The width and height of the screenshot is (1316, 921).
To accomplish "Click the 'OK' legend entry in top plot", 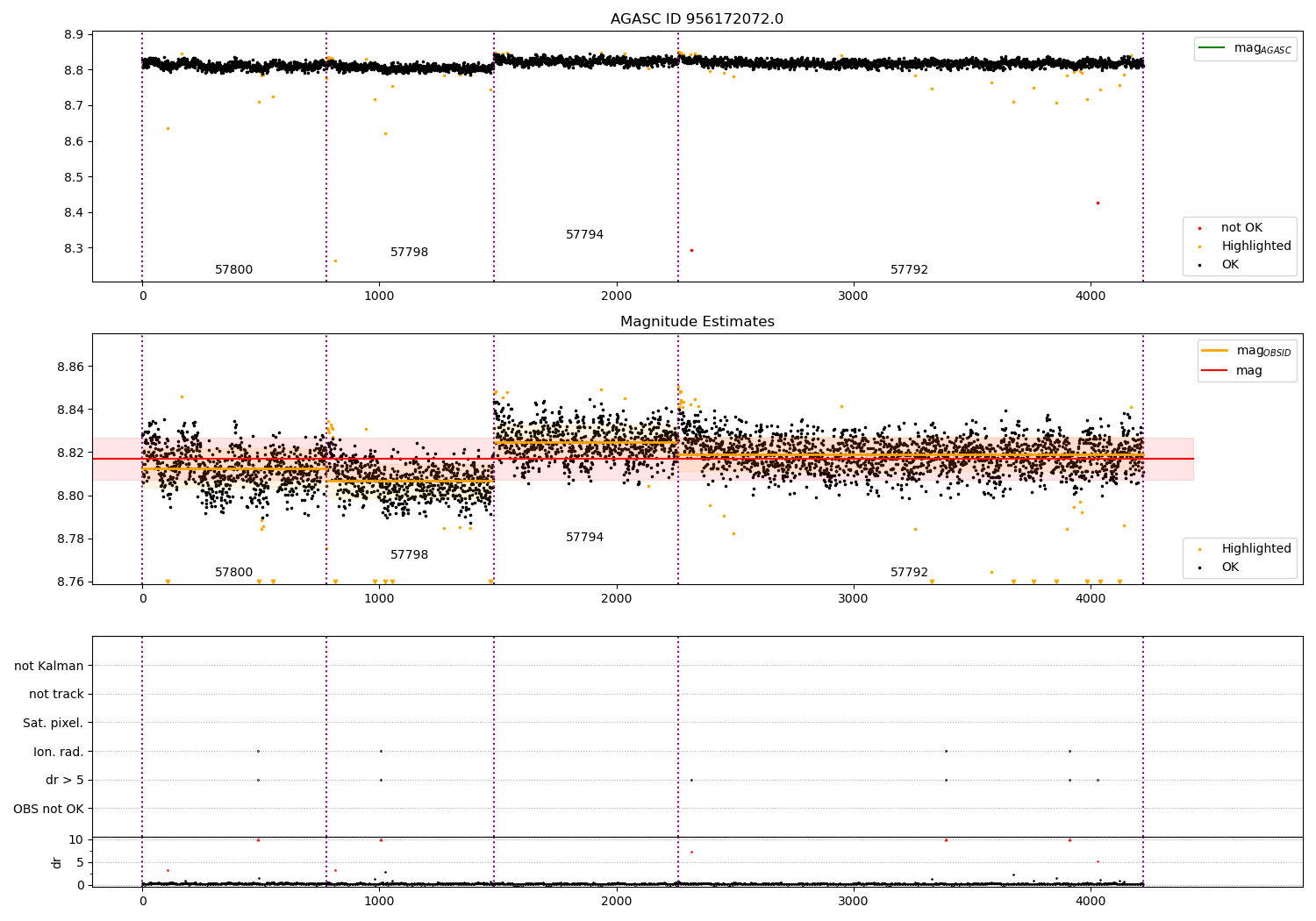I will (1219, 265).
